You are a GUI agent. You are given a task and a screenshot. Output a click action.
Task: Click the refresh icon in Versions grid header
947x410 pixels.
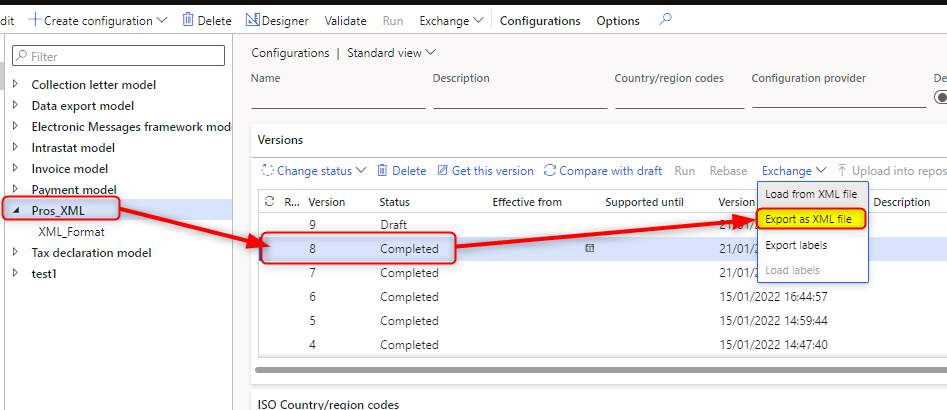[x=269, y=202]
